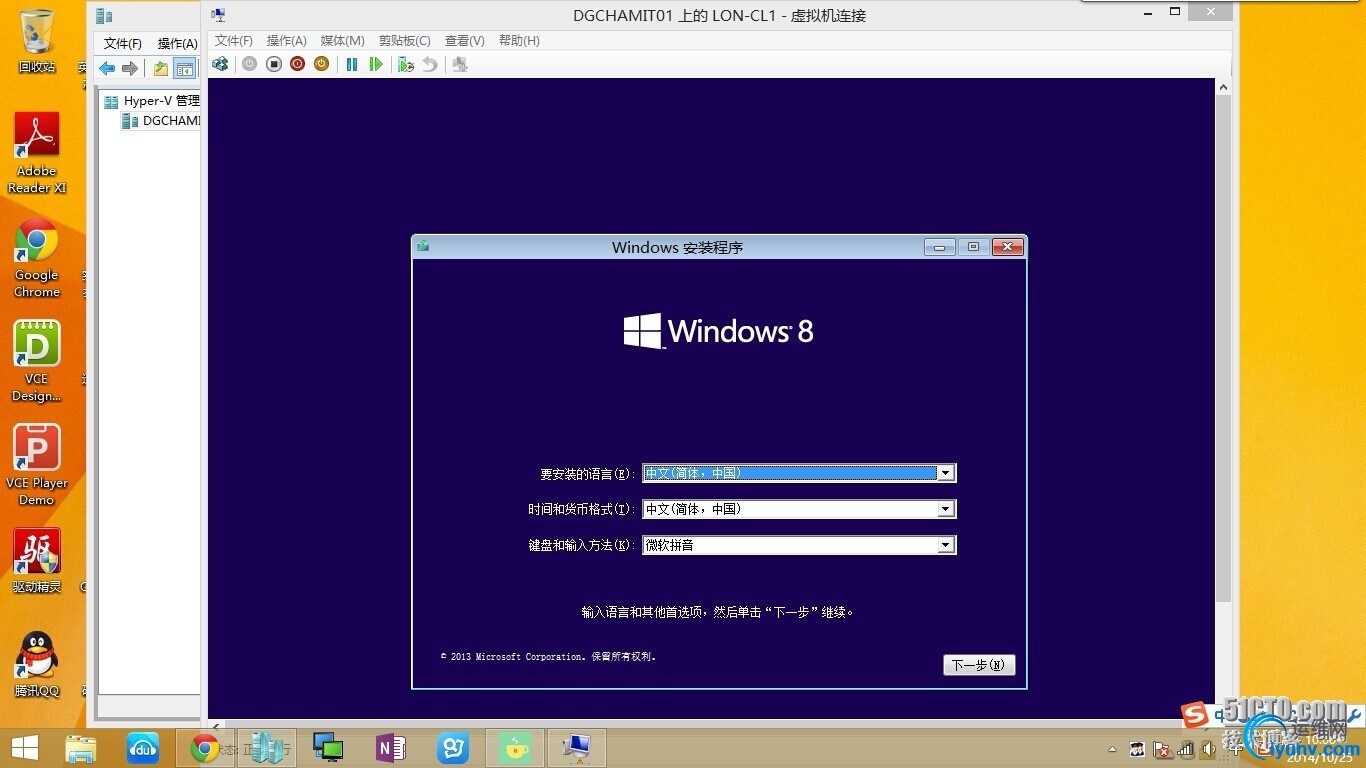
Task: Open File Explorer from the taskbar
Action: [x=81, y=748]
